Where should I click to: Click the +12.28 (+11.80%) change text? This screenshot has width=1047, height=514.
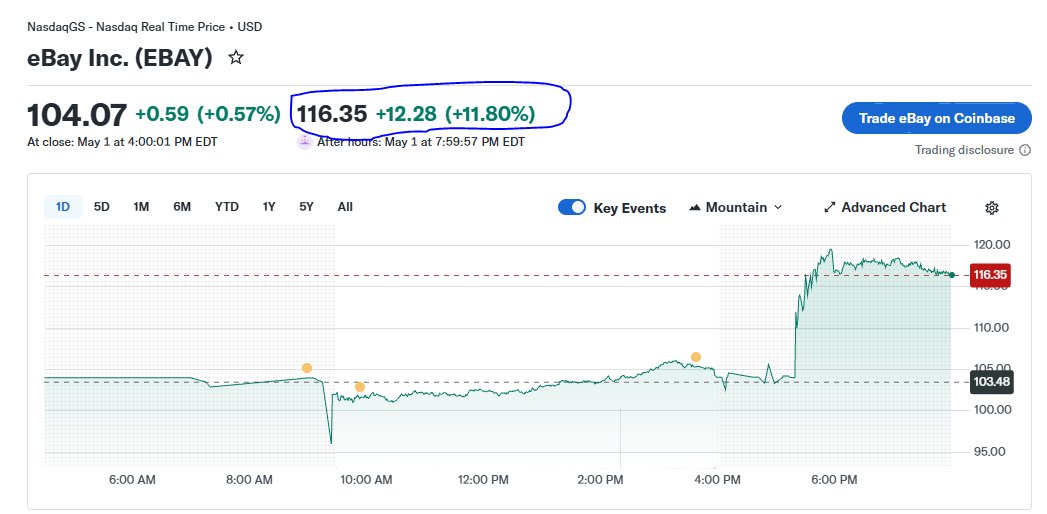point(455,115)
